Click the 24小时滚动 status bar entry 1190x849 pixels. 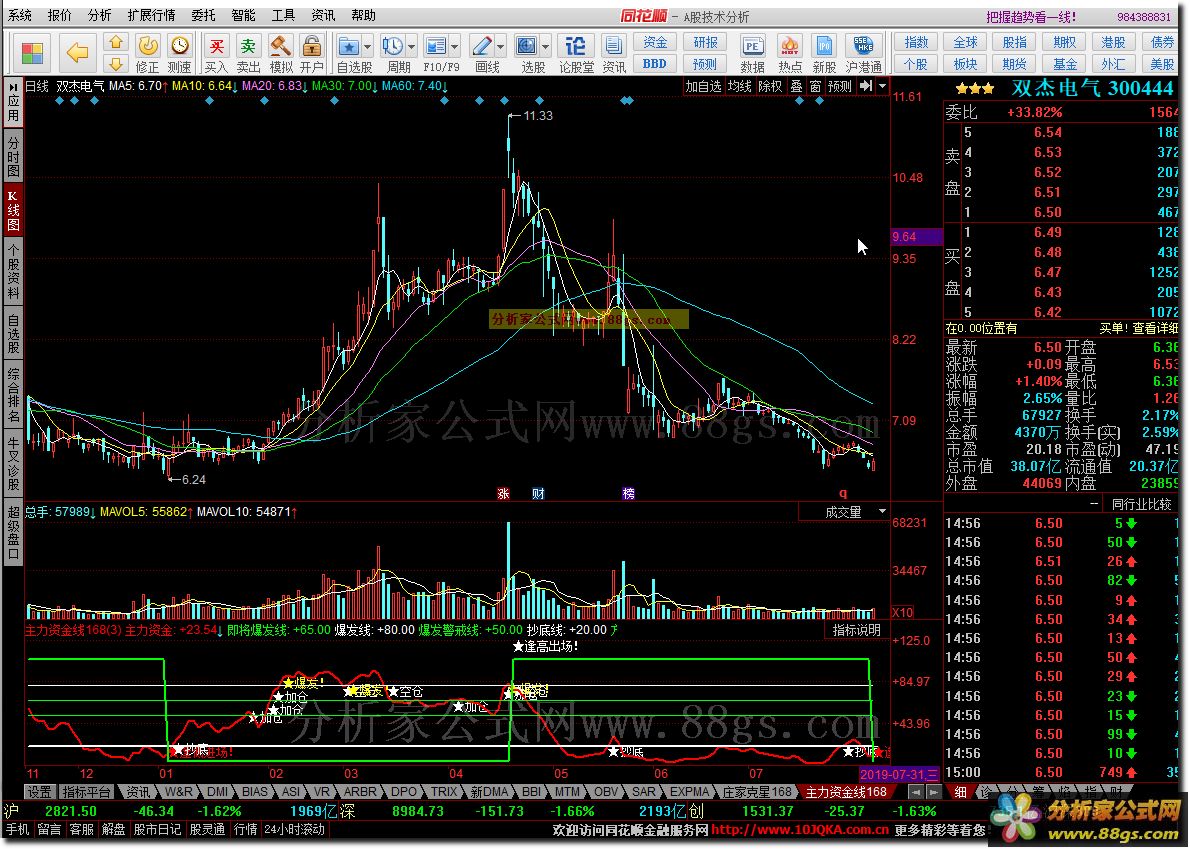click(293, 830)
